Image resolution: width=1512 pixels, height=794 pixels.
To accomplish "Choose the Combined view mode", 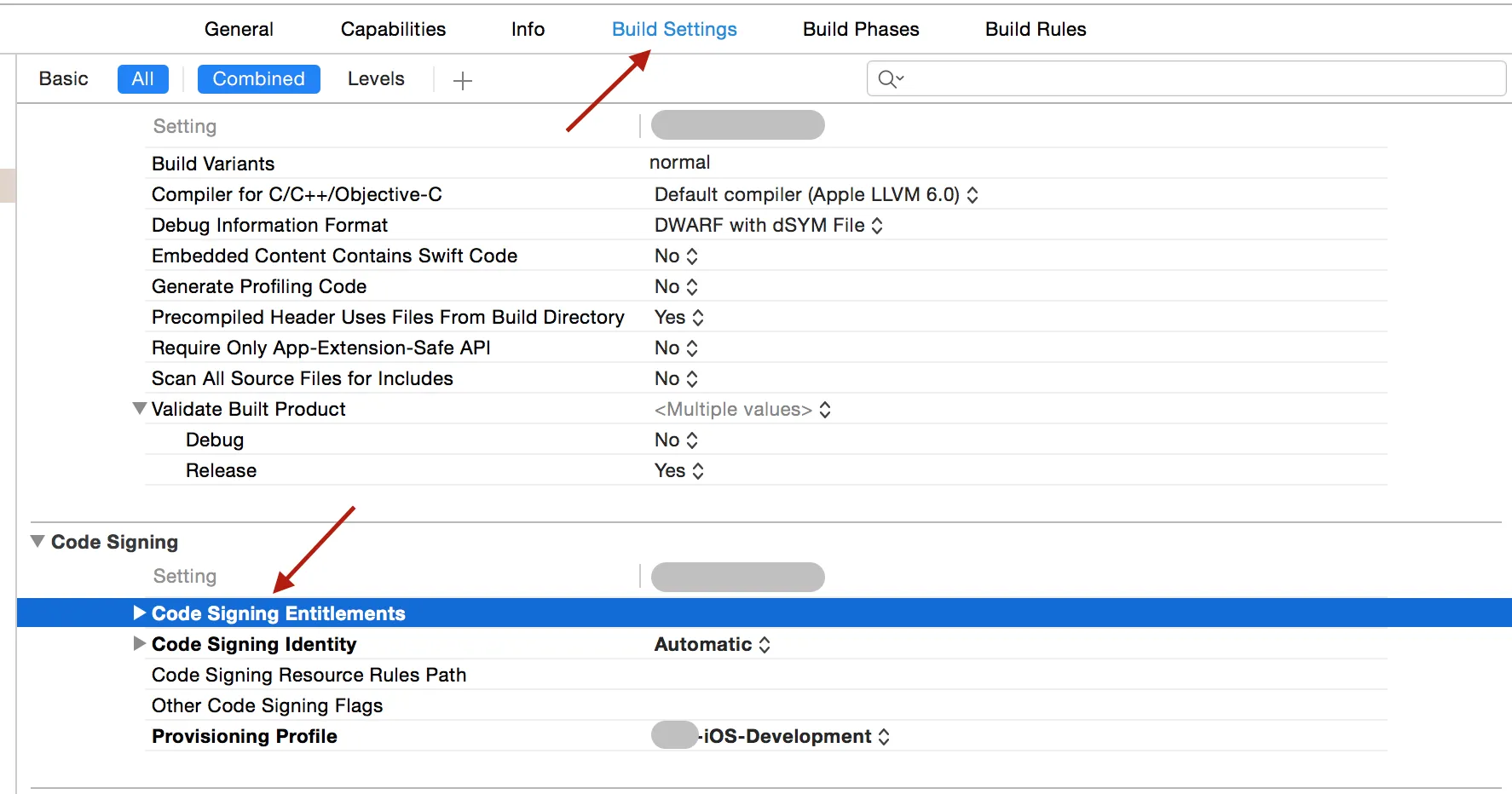I will pos(259,78).
